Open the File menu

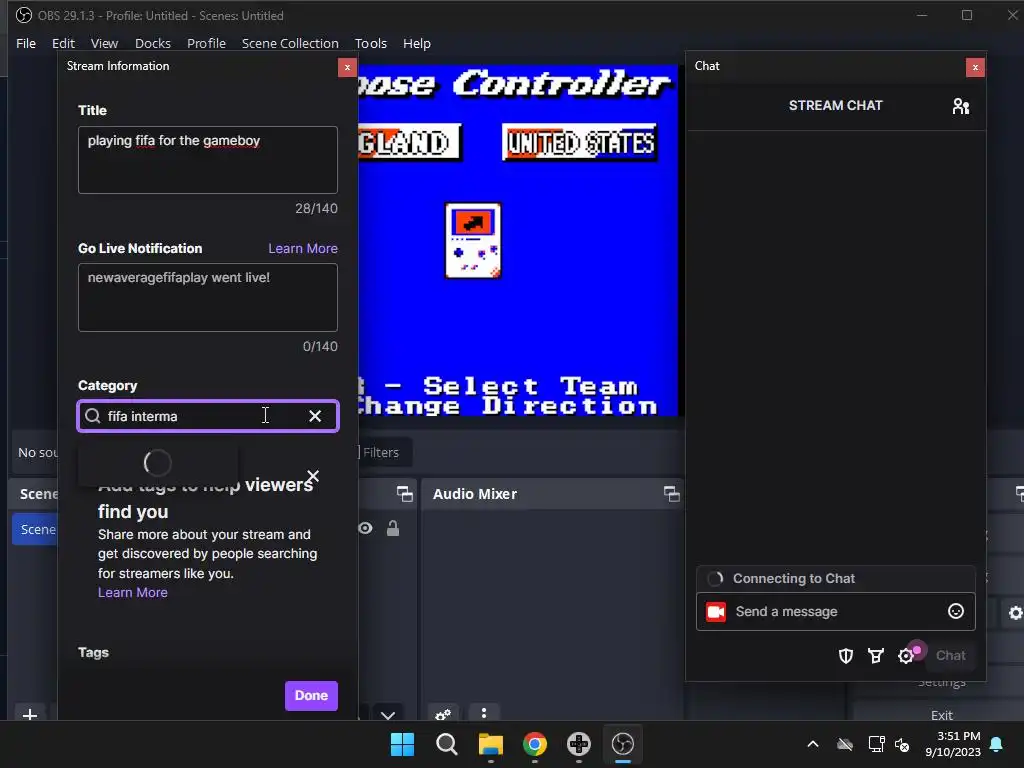[x=26, y=44]
